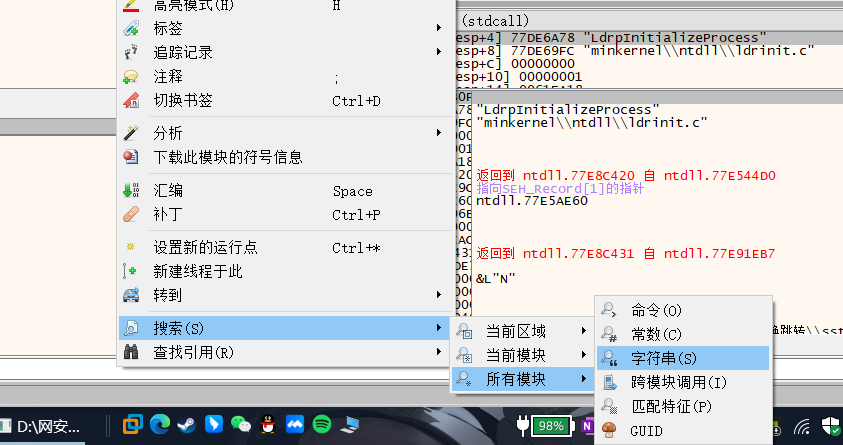
Task: Choose 匹配特征(P) search option
Action: pyautogui.click(x=683, y=406)
